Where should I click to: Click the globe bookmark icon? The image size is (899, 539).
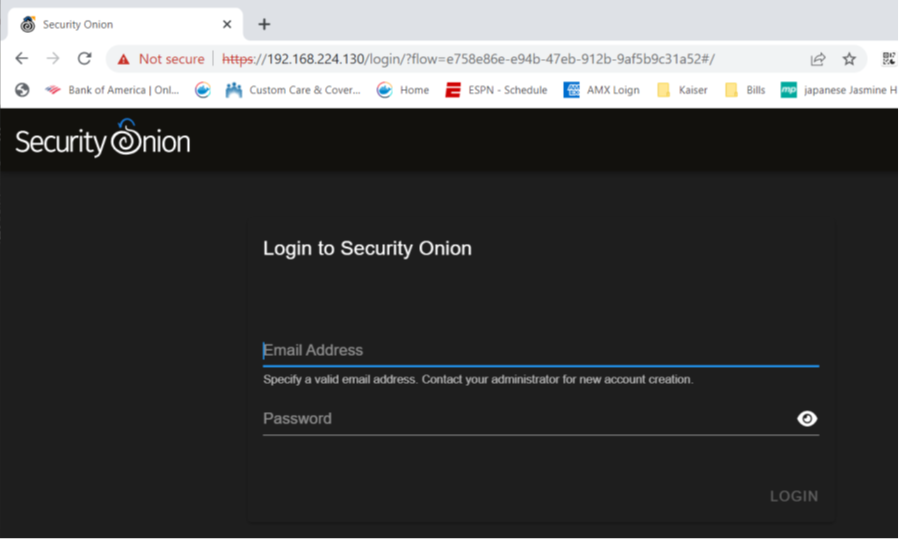[22, 90]
